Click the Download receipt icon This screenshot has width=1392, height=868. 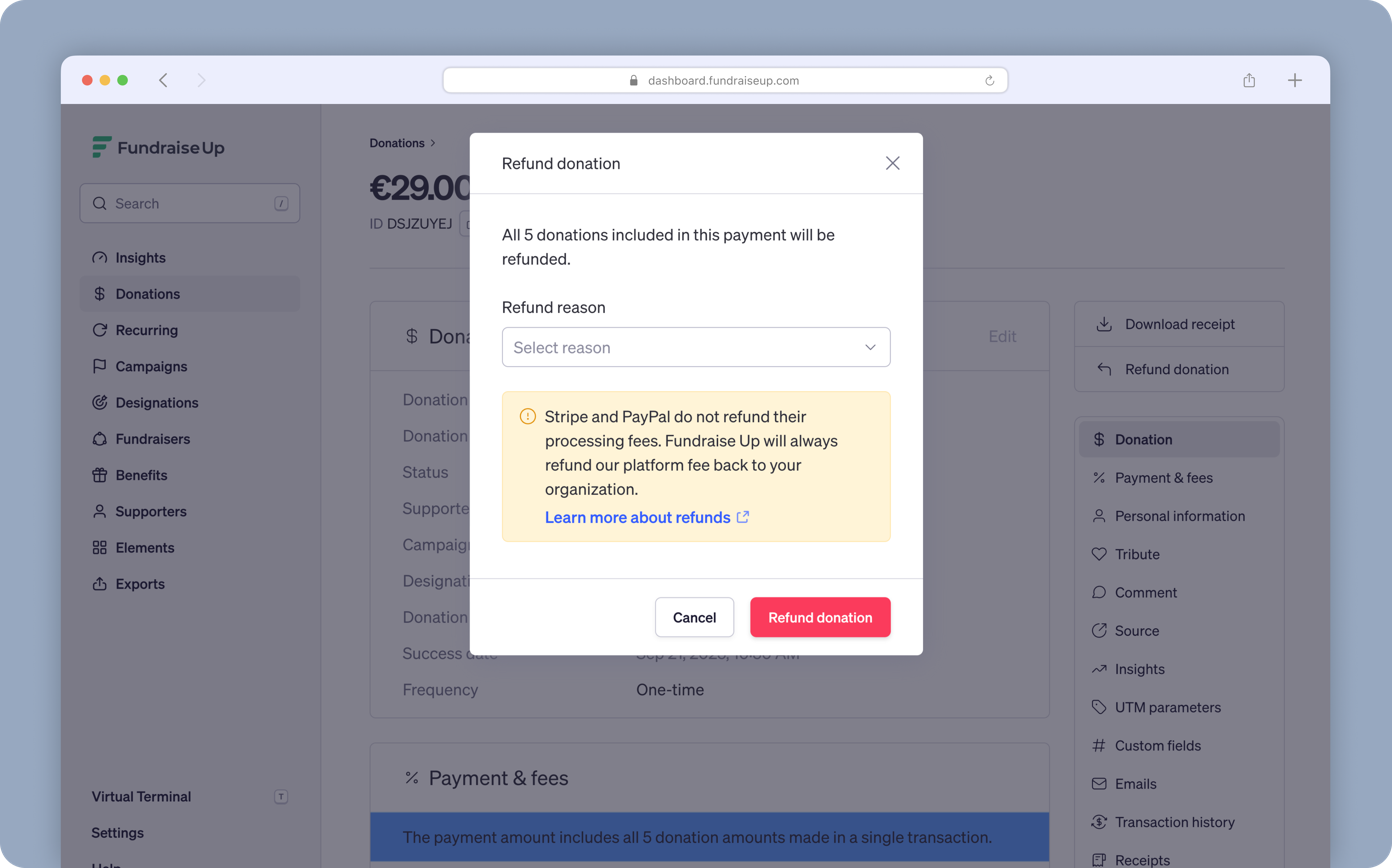click(1104, 324)
